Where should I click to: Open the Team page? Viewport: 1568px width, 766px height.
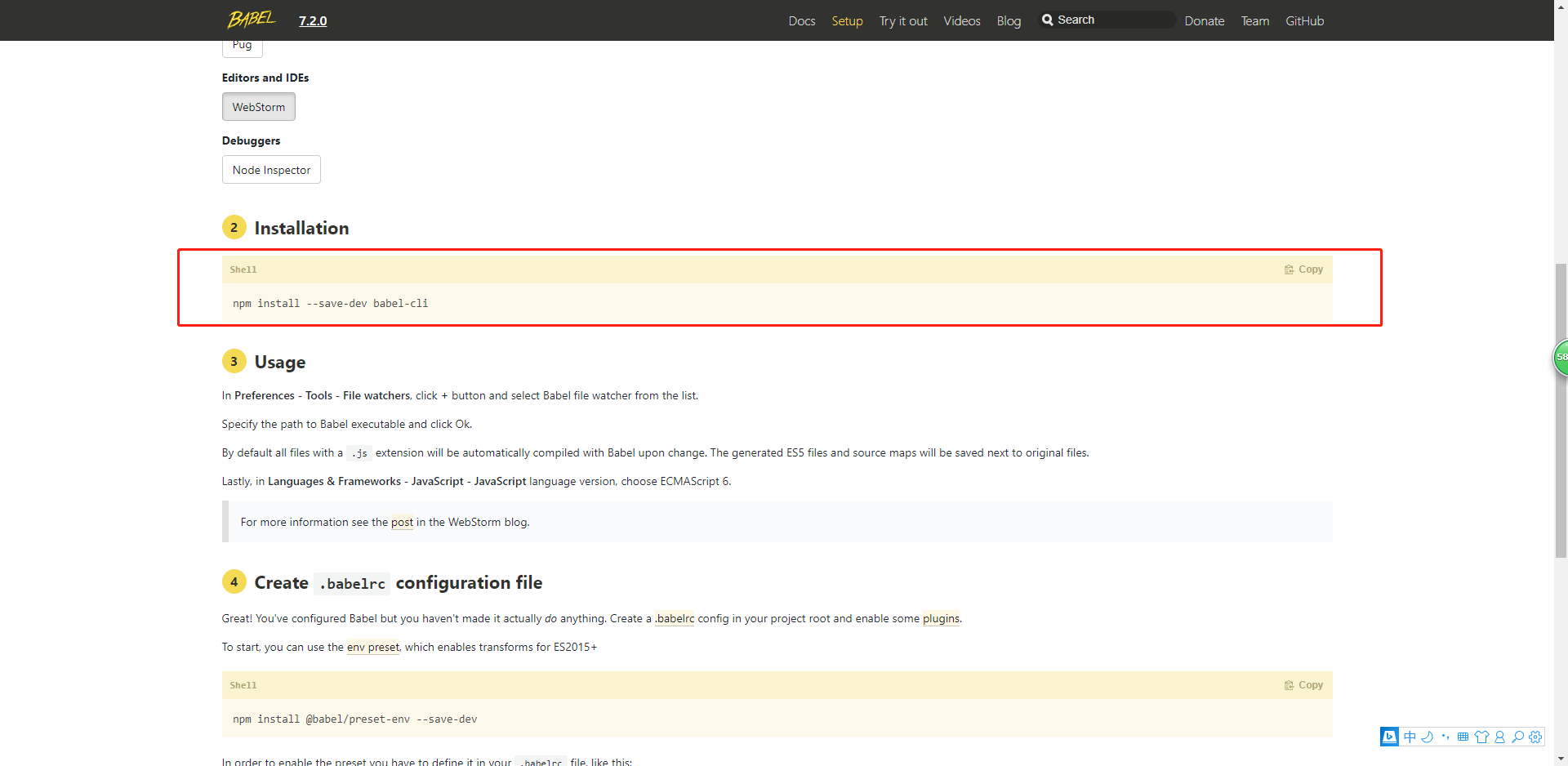coord(1255,21)
